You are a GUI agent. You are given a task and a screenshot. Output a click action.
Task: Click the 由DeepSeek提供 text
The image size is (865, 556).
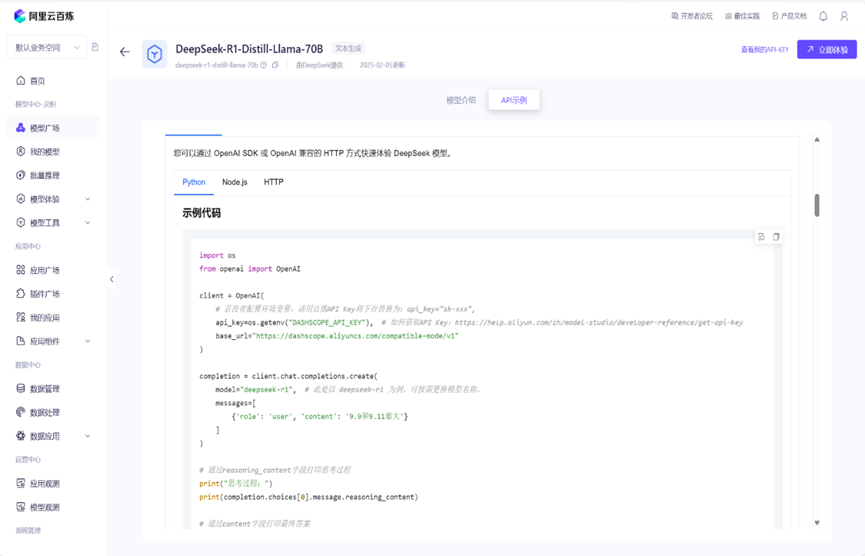[319, 65]
